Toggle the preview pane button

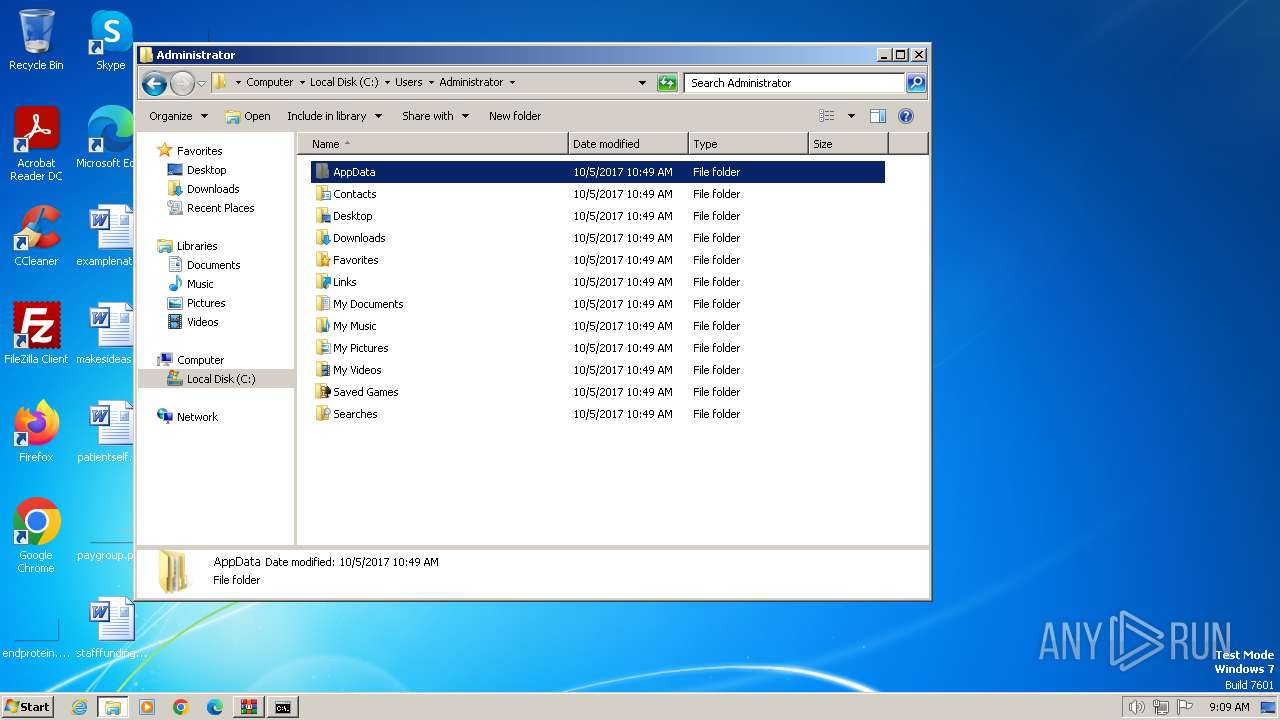tap(878, 116)
